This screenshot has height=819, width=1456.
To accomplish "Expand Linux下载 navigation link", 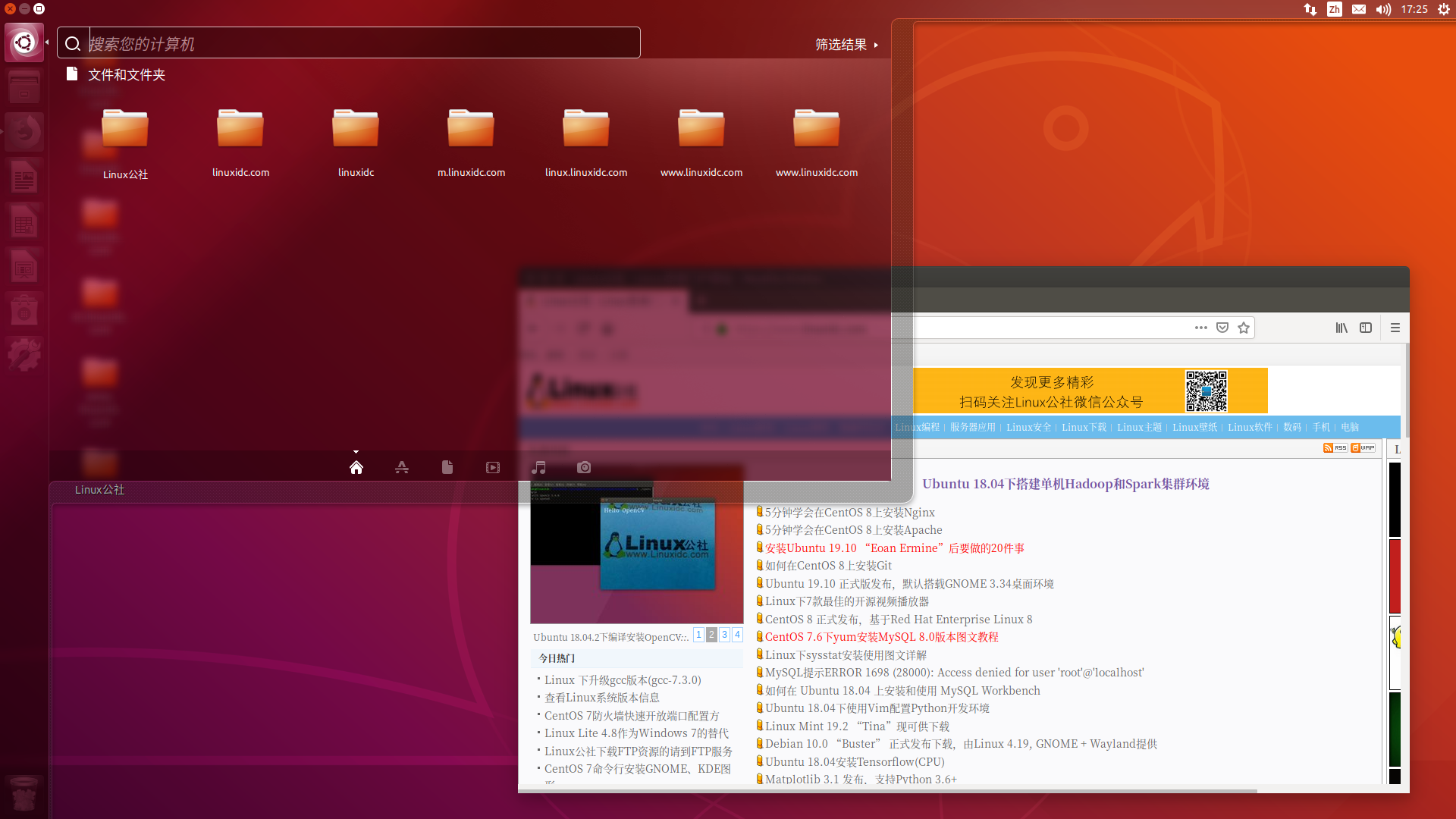I will [1085, 427].
